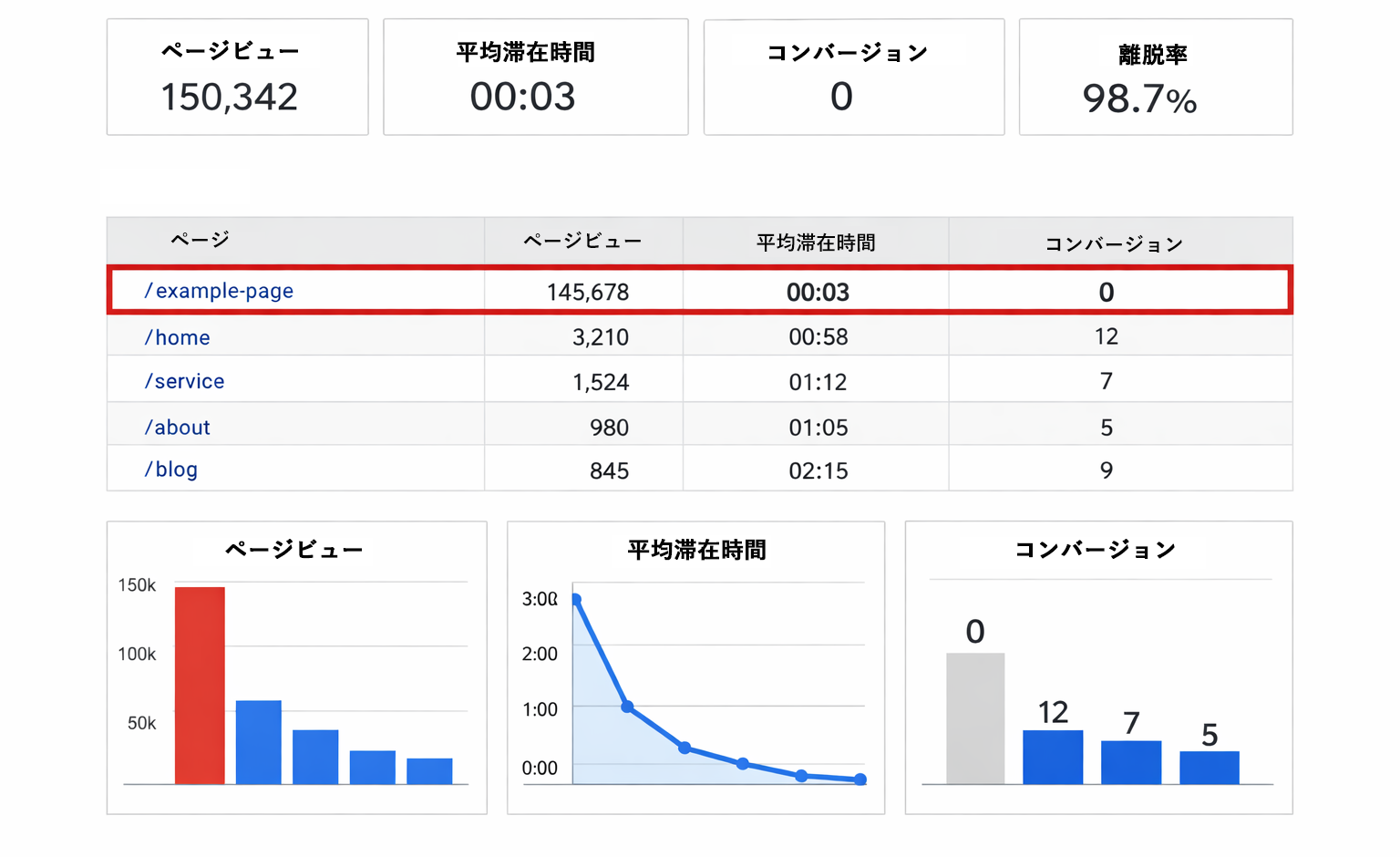
Task: Select the 離脱率 summary card
Action: point(1155,77)
